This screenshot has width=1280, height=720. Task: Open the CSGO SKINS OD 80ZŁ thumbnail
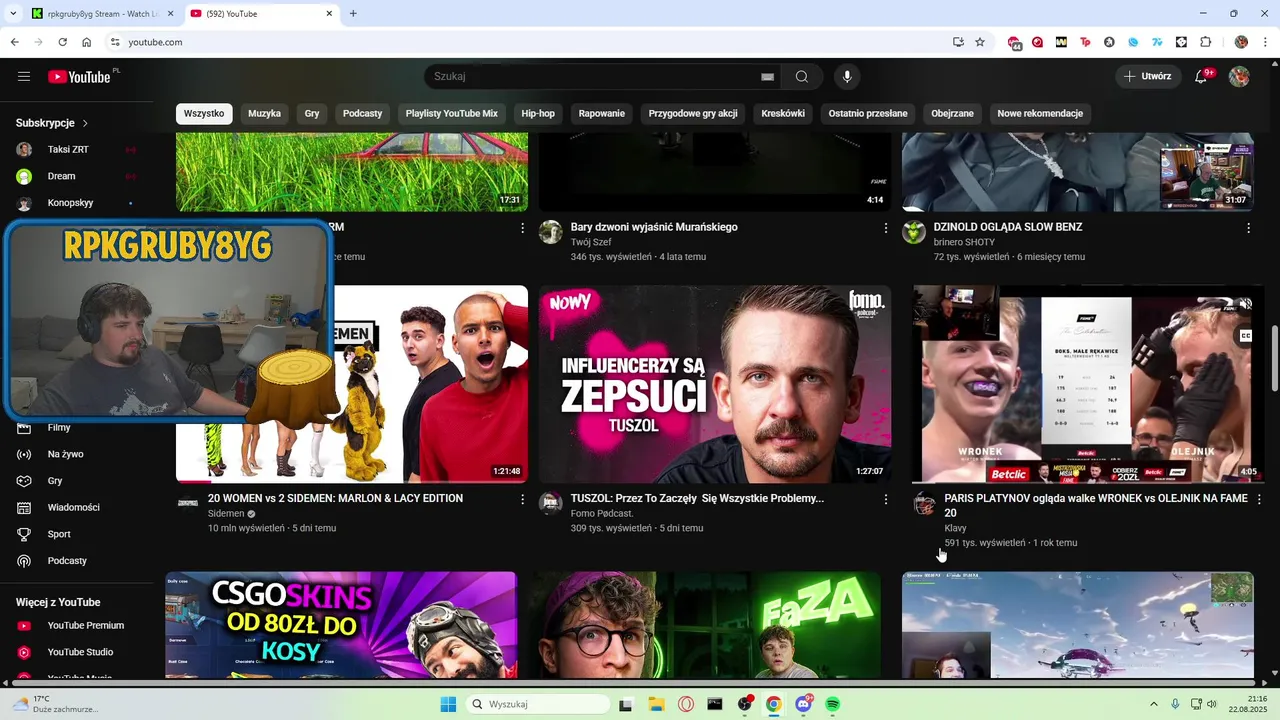click(x=341, y=625)
